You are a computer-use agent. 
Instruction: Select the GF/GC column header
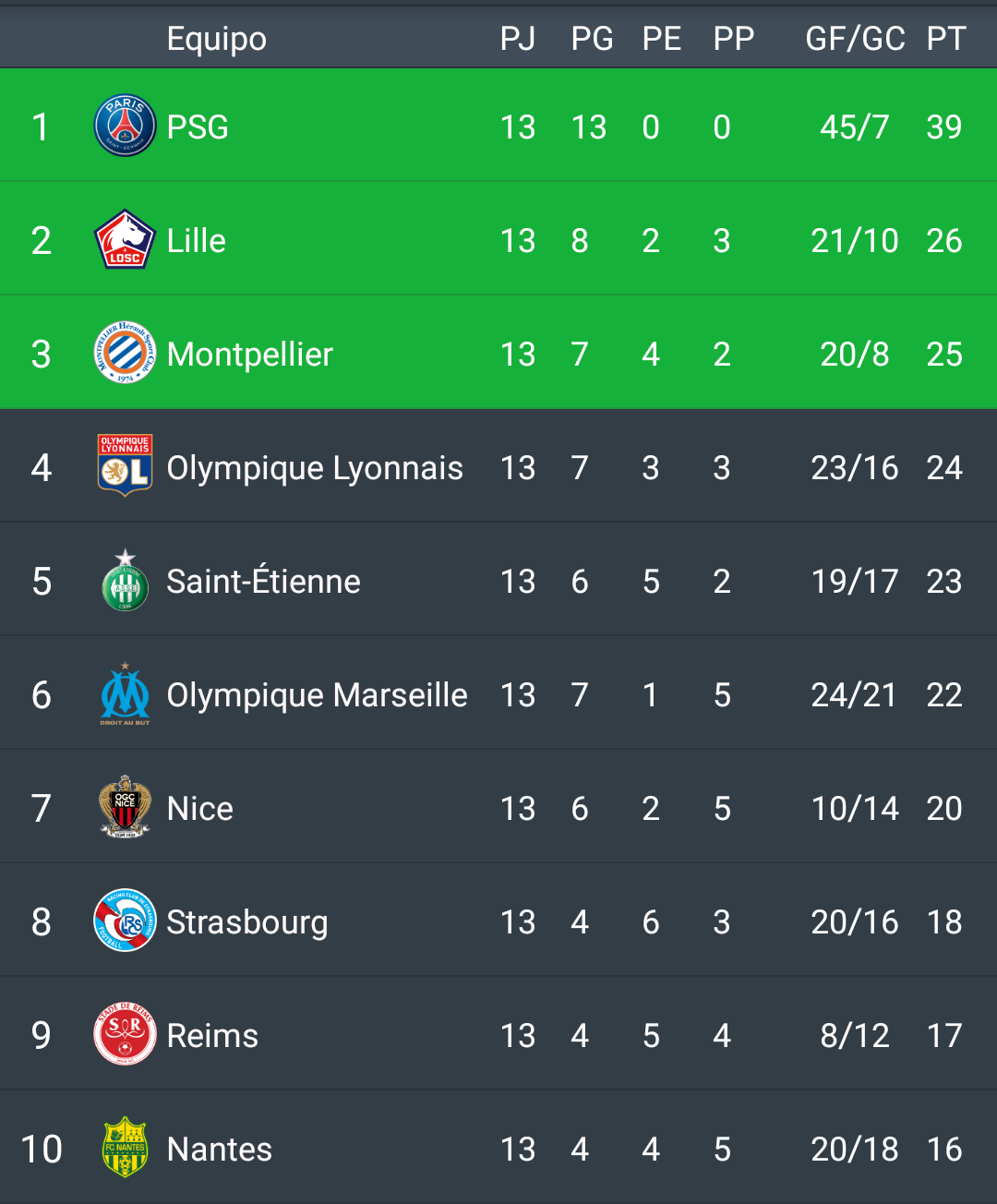pos(855,39)
